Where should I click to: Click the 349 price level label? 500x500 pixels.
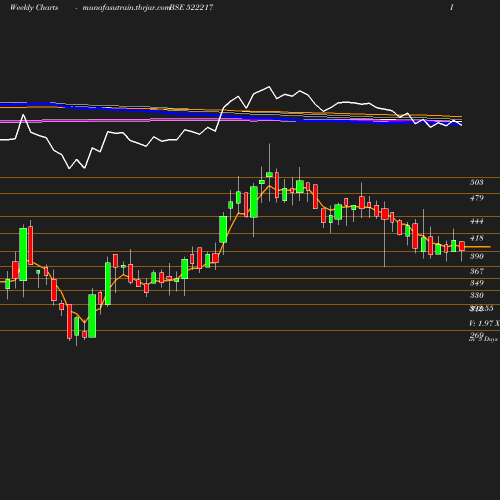(477, 283)
